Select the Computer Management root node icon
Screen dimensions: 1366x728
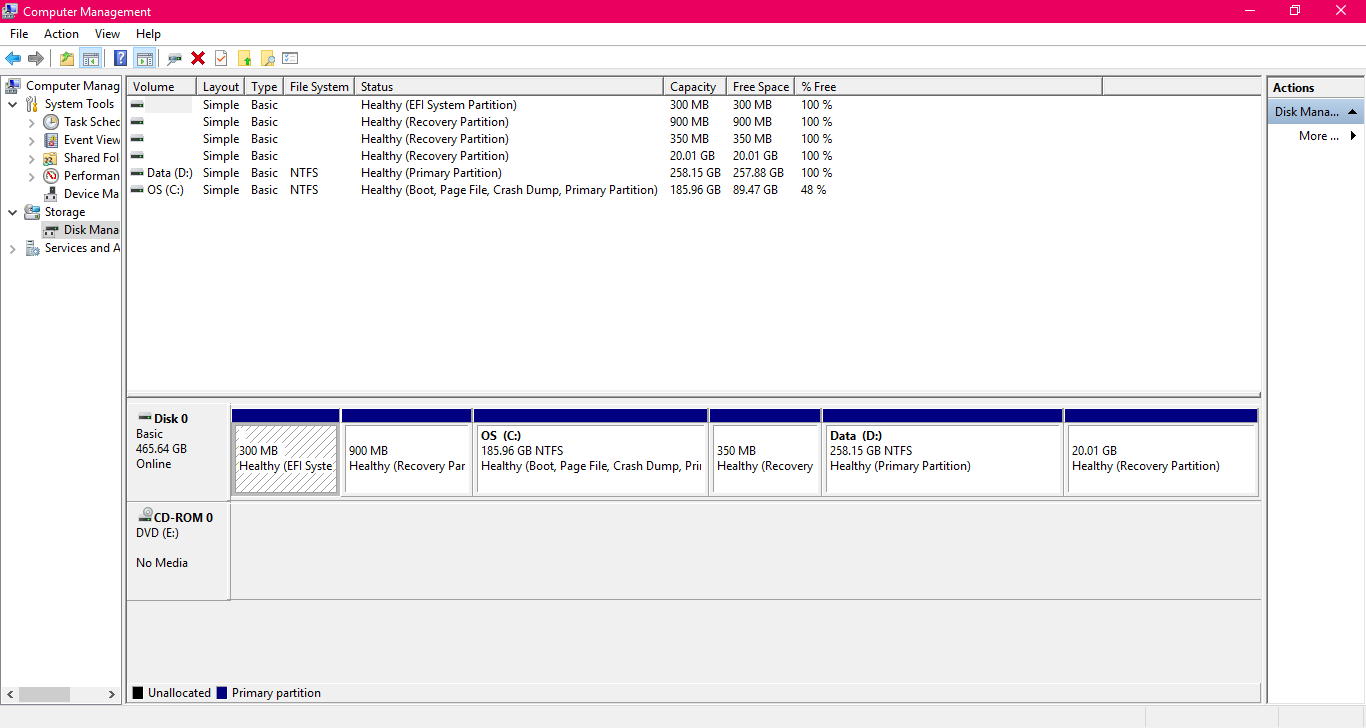[13, 86]
